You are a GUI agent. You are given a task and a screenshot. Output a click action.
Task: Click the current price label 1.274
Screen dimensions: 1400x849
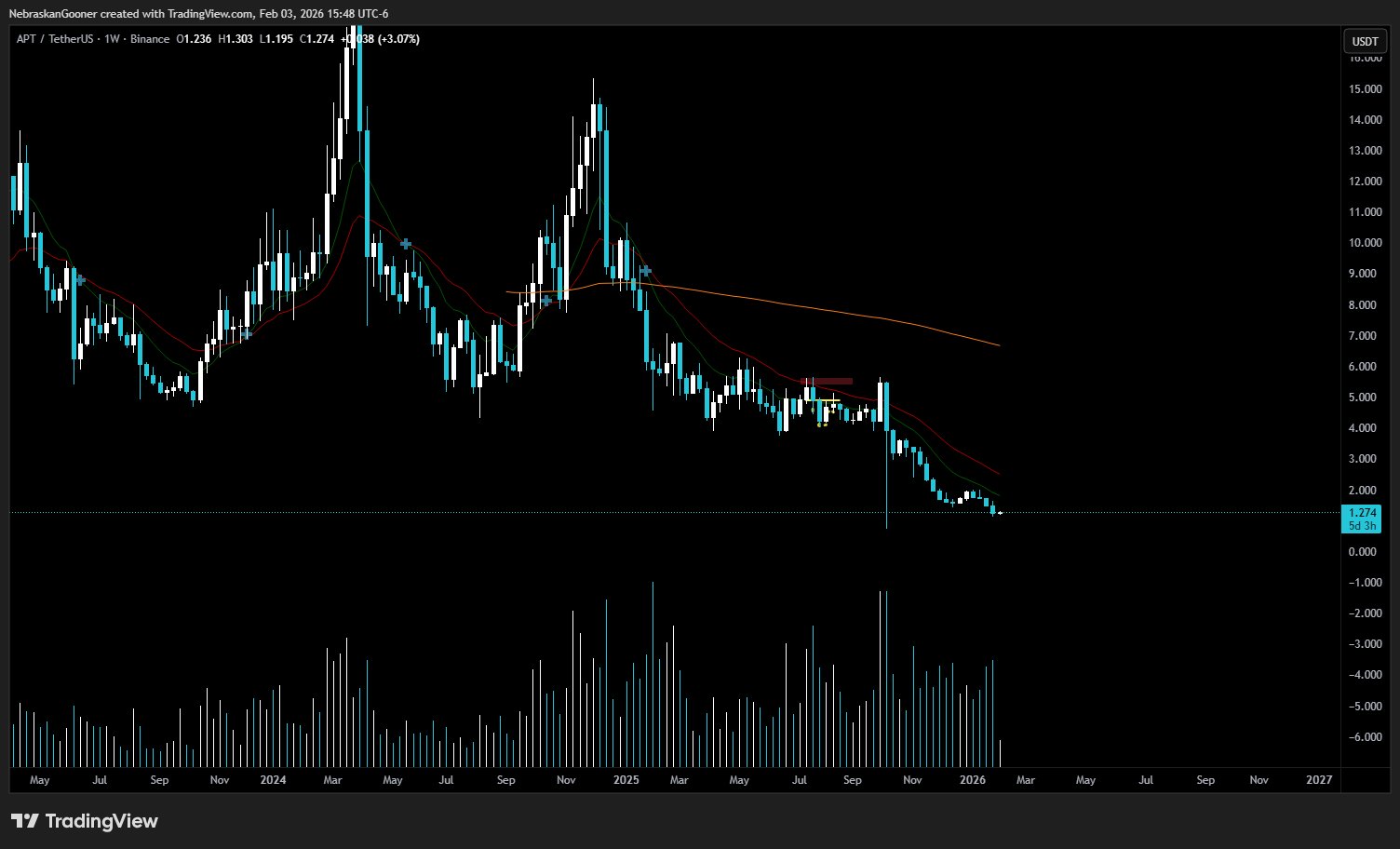[x=1363, y=513]
